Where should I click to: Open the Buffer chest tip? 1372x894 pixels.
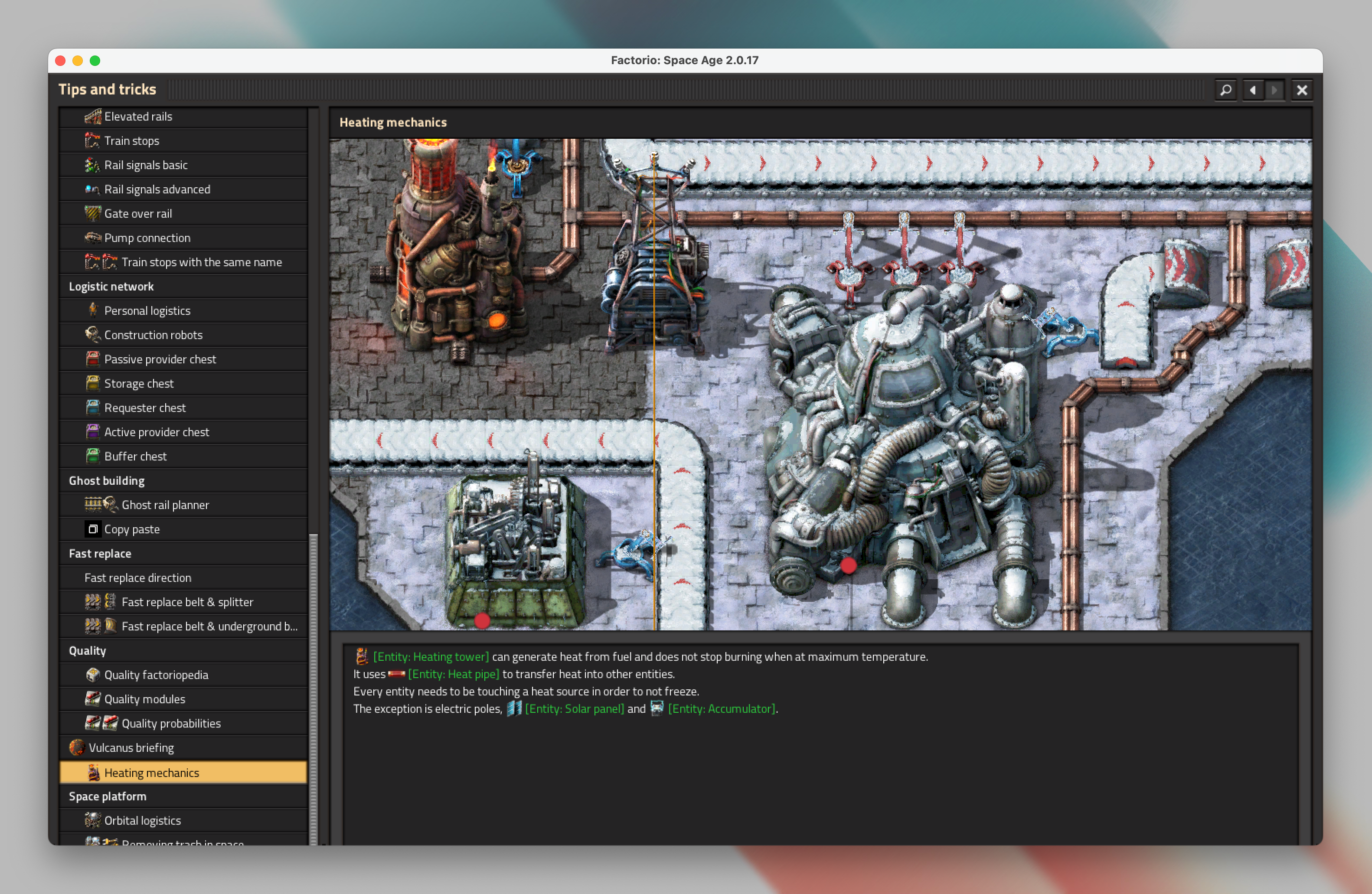coord(183,456)
